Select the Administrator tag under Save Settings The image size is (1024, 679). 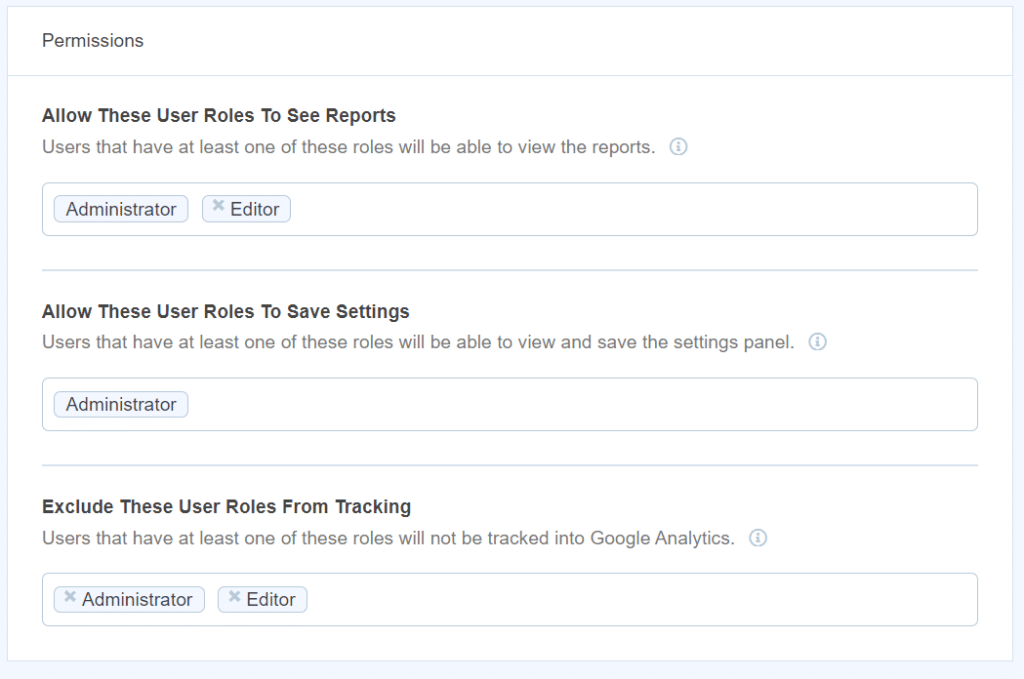tap(120, 404)
